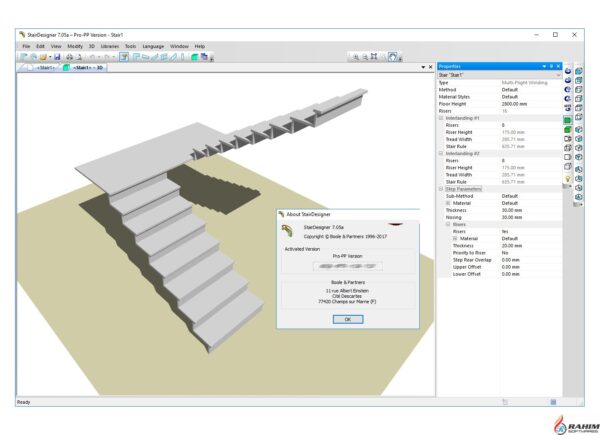Open the document tabs list arrow
The width and height of the screenshot is (600, 435).
[423, 67]
